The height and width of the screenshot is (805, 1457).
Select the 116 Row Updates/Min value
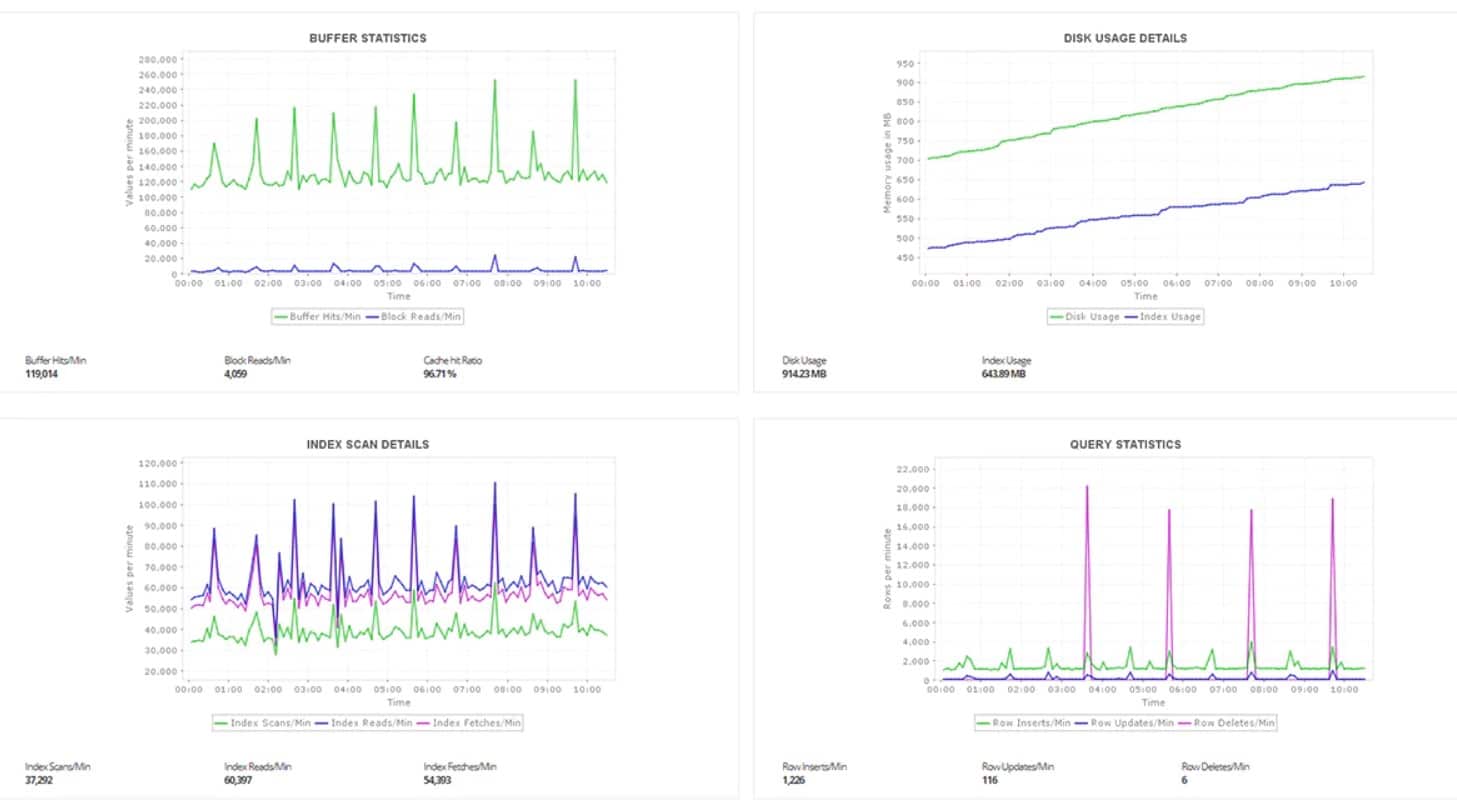pyautogui.click(x=990, y=780)
